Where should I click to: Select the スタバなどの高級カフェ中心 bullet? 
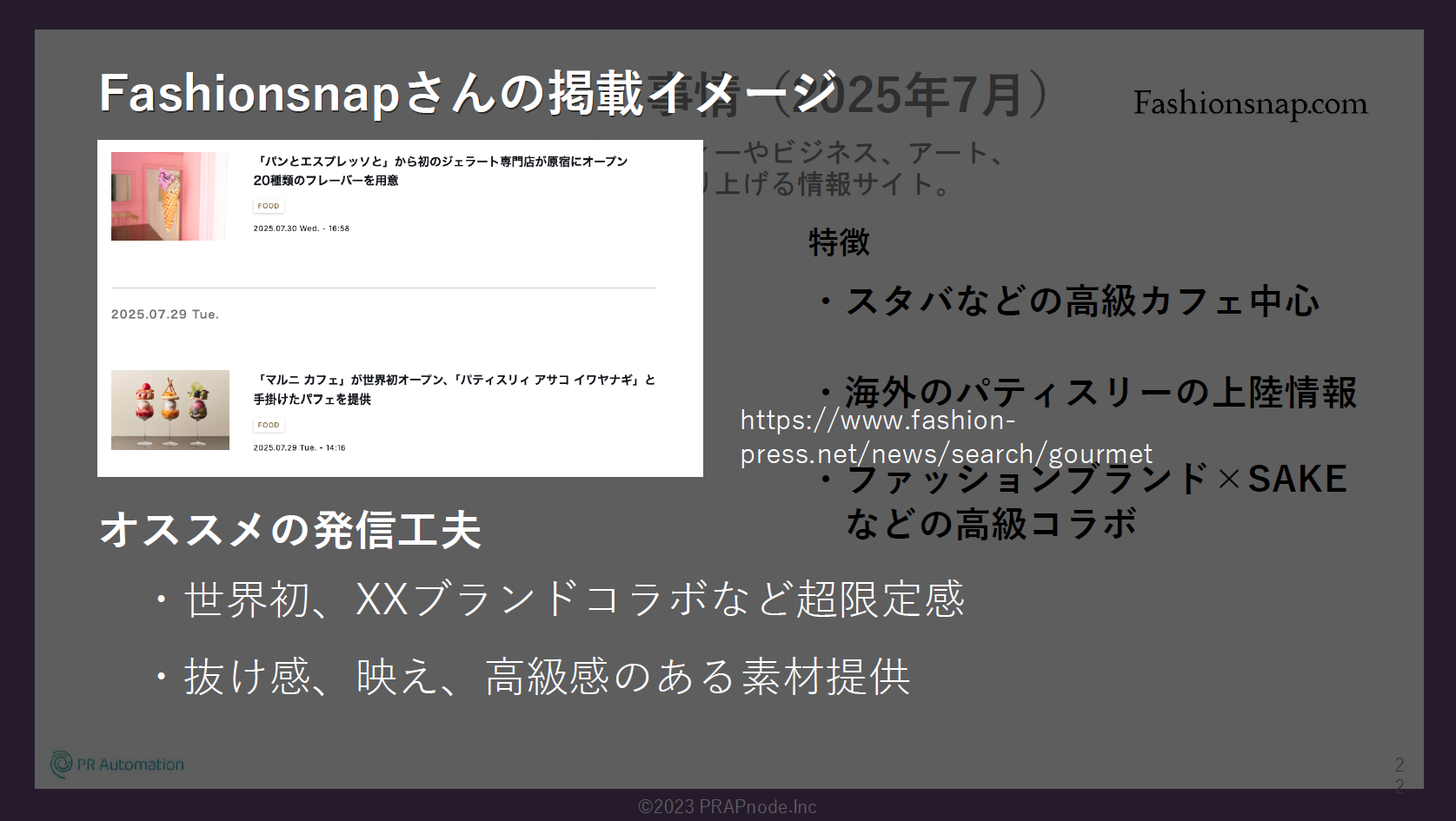click(1081, 301)
